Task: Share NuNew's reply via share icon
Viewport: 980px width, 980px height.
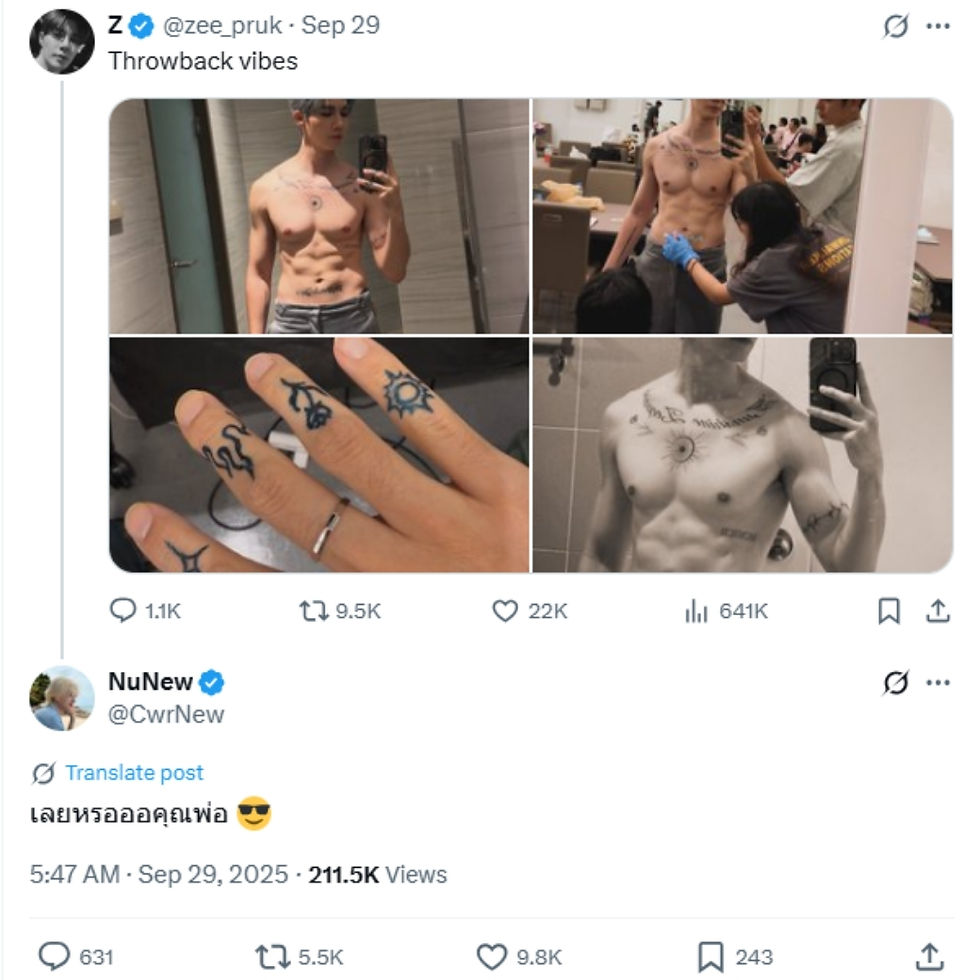Action: pos(929,957)
